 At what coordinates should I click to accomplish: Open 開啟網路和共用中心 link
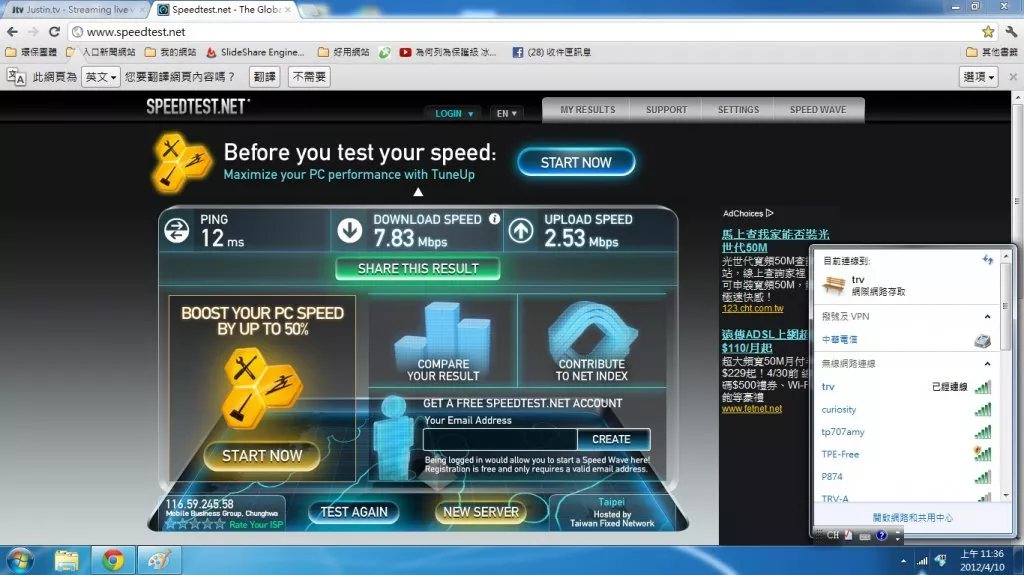tap(912, 518)
